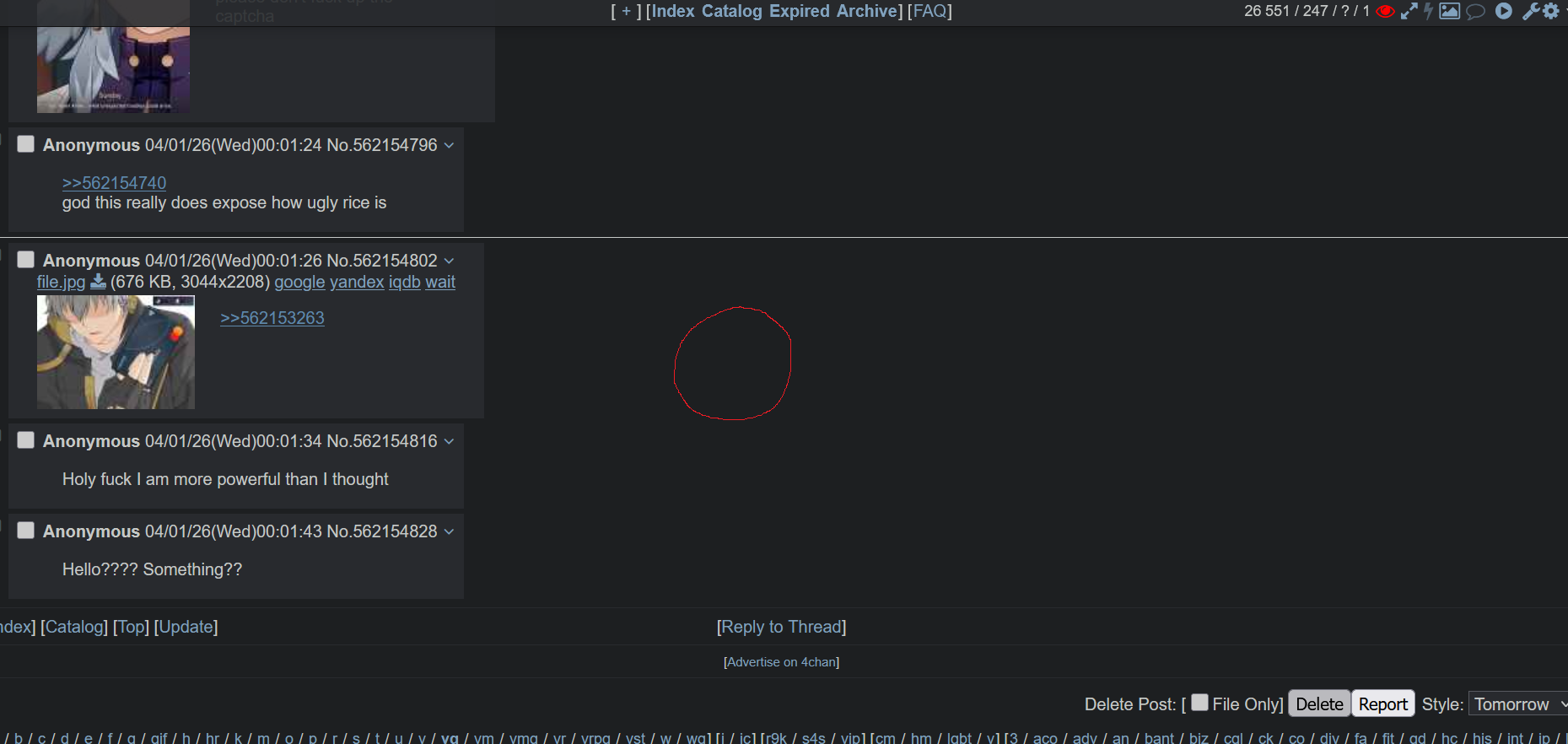The width and height of the screenshot is (1568, 744).
Task: Go to the lgbt board link in footer
Action: (x=959, y=738)
